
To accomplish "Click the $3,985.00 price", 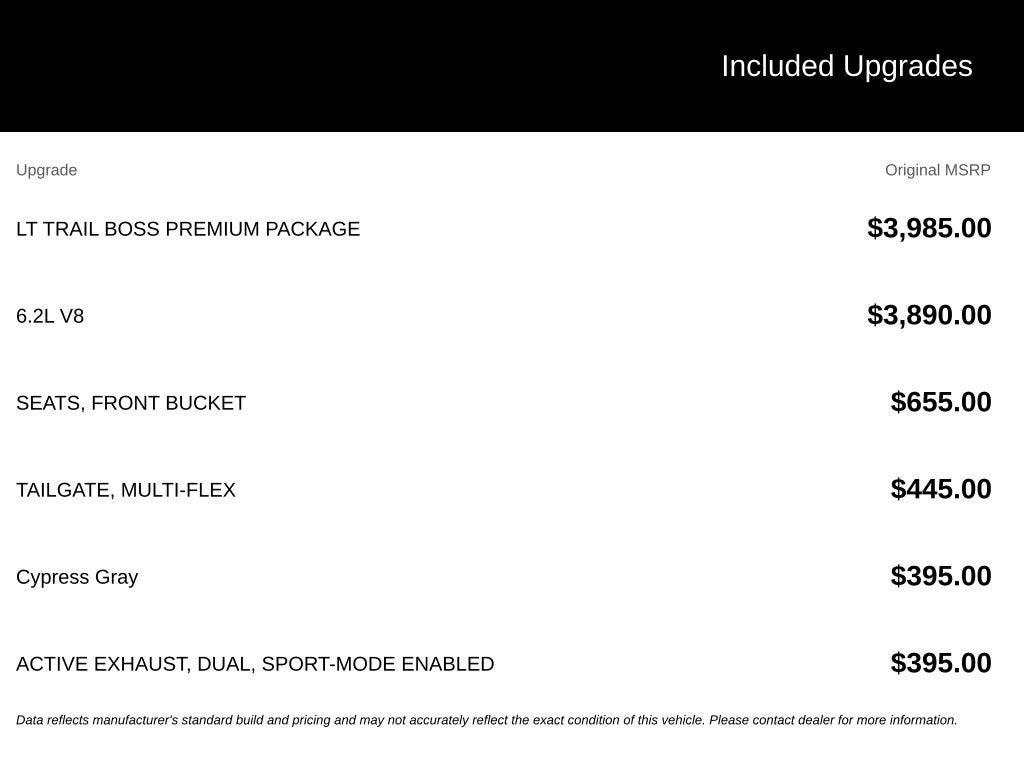I will click(929, 228).
